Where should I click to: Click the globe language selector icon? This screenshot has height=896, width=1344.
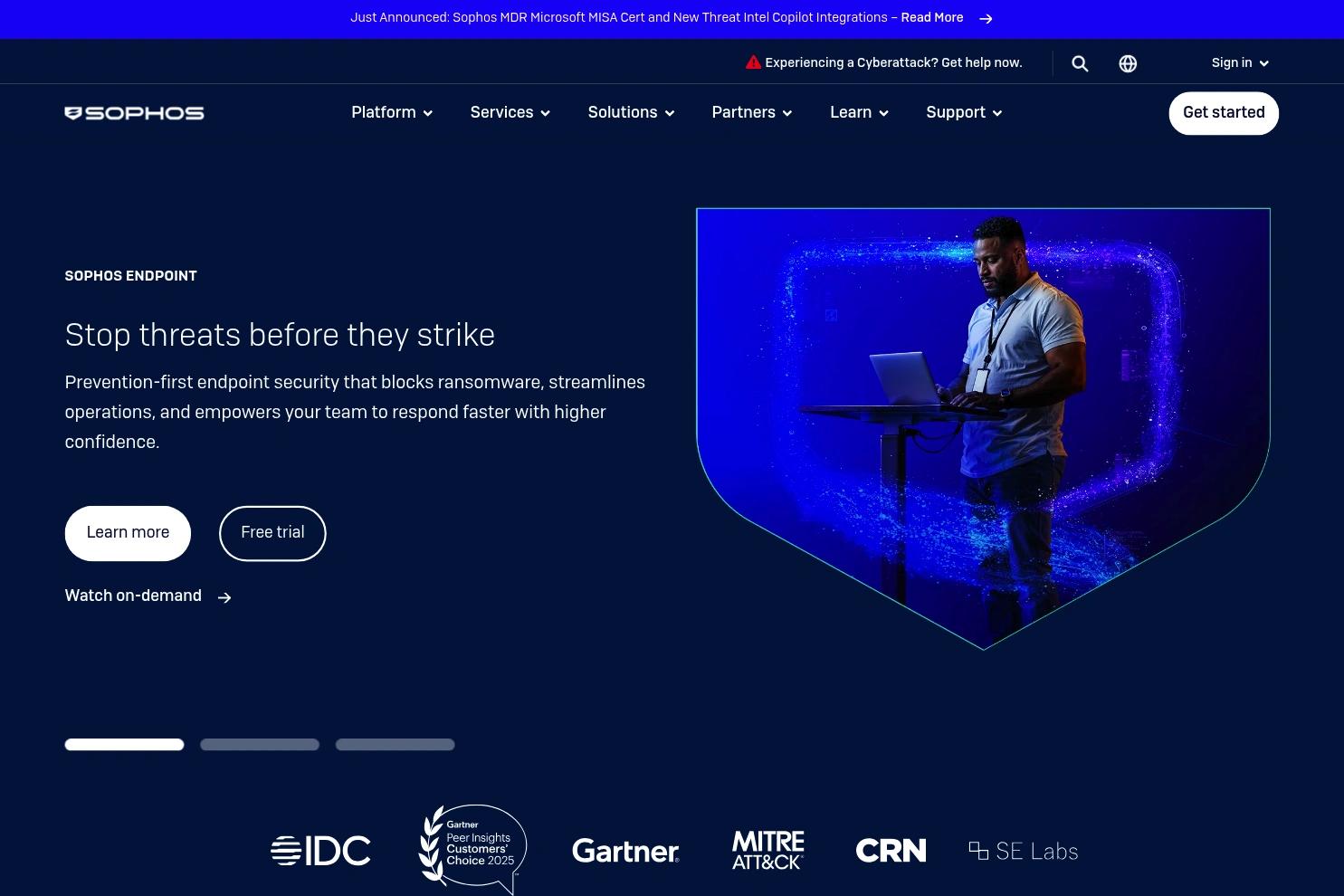(x=1128, y=63)
